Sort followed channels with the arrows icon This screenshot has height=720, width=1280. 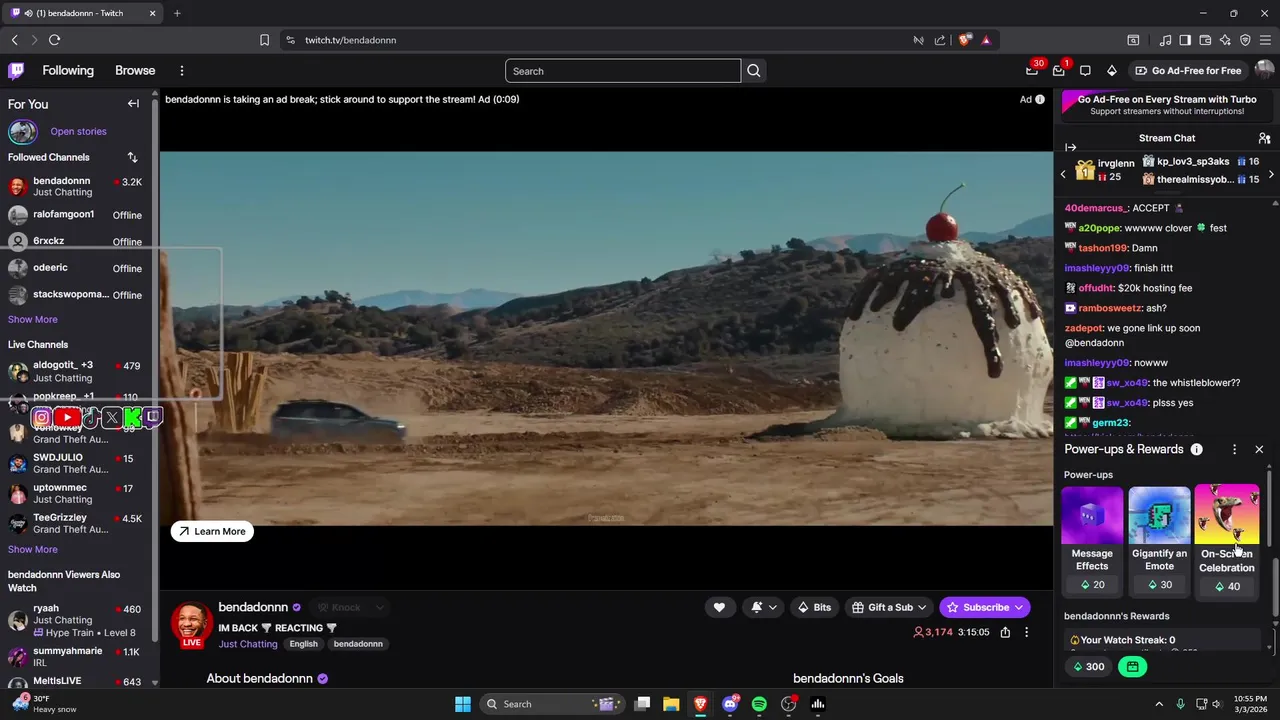pos(132,157)
